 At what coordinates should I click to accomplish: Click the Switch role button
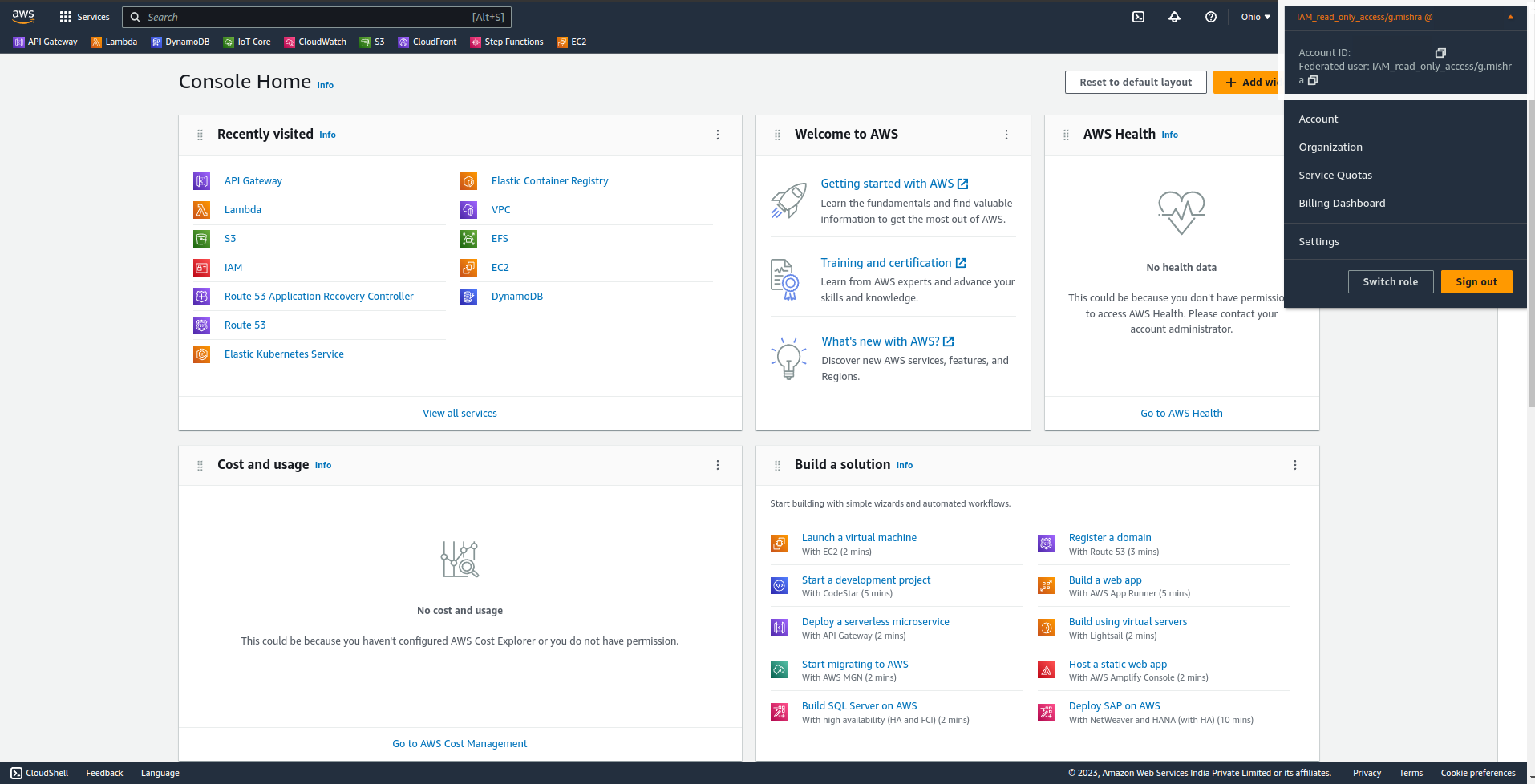click(1391, 281)
